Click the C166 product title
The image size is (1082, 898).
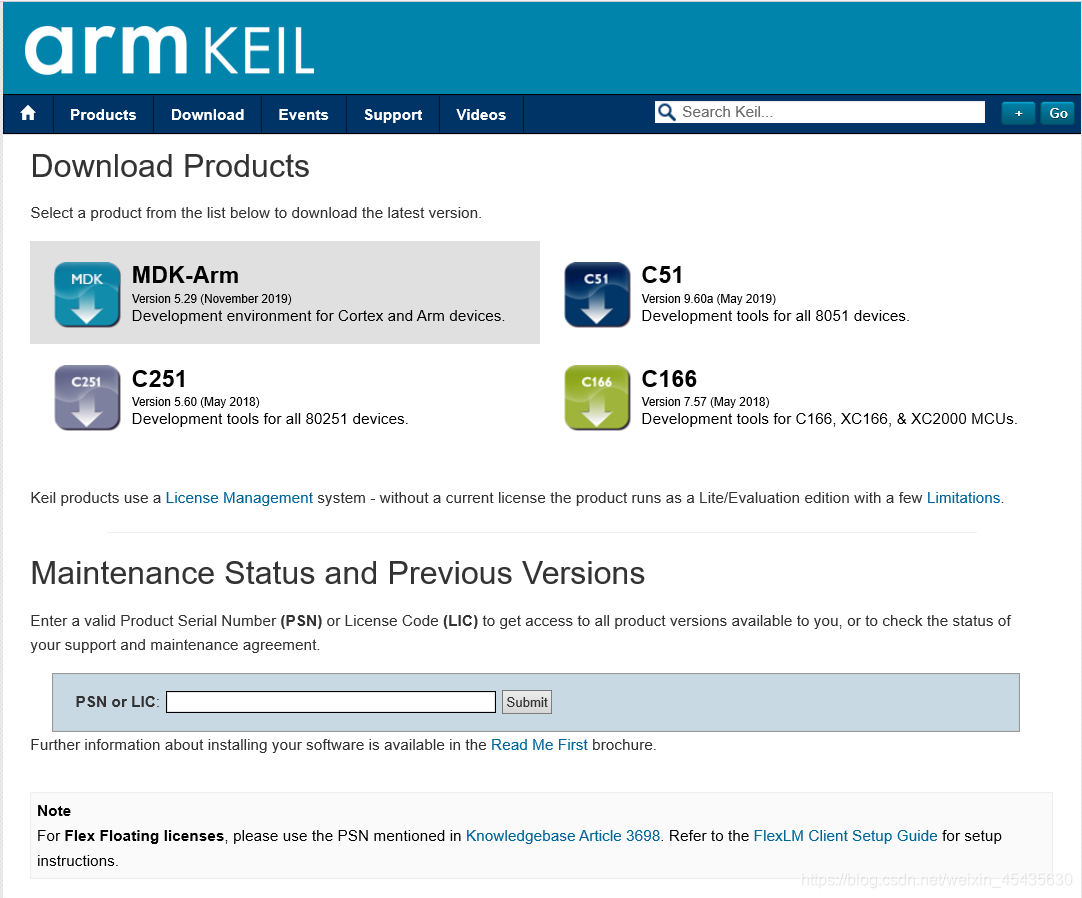click(669, 379)
